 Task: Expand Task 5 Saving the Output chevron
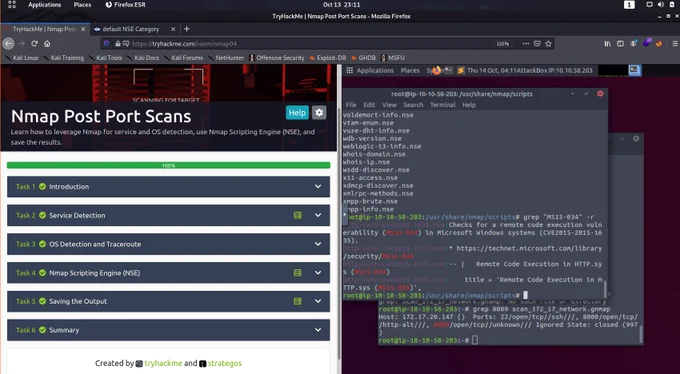pos(318,301)
